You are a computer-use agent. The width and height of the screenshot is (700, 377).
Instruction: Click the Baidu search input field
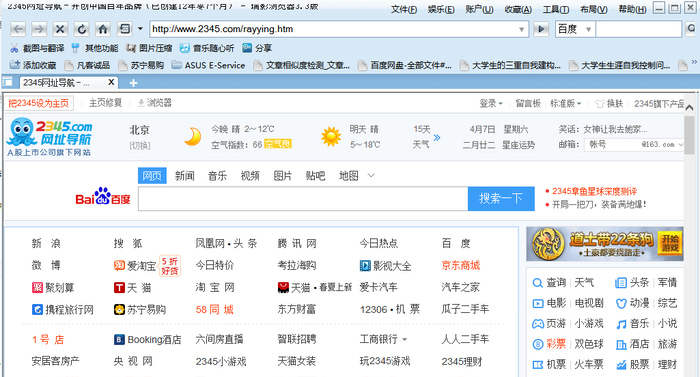tap(303, 199)
